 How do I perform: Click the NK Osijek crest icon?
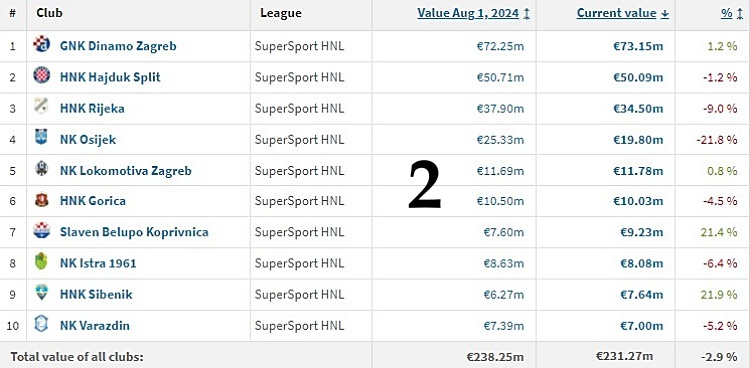[42, 137]
